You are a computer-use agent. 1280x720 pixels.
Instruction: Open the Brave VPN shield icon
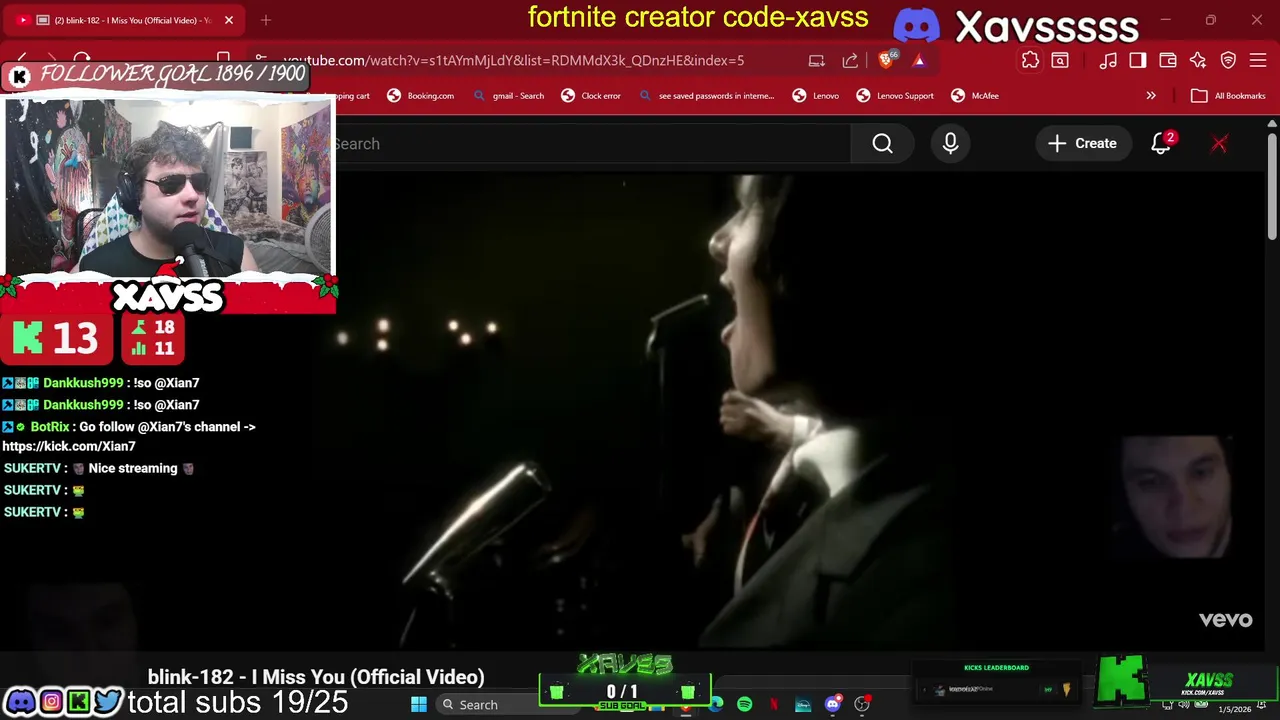(x=1228, y=60)
